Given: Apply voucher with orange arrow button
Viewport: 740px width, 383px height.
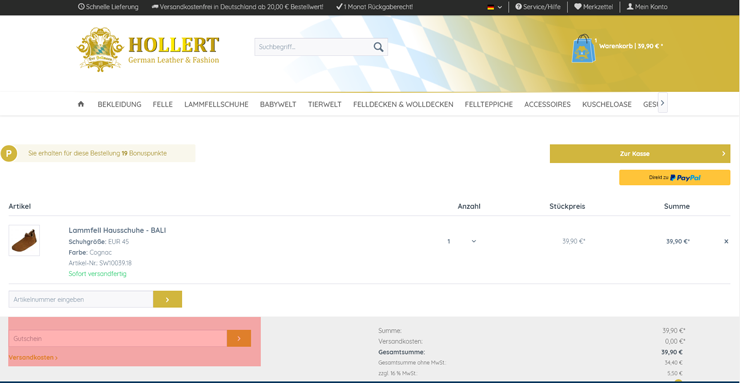Looking at the screenshot, I should [x=239, y=338].
